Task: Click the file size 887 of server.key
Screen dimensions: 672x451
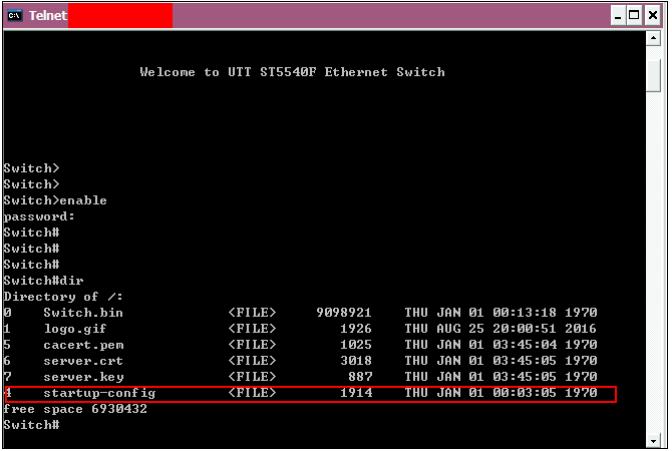Action: pos(360,377)
